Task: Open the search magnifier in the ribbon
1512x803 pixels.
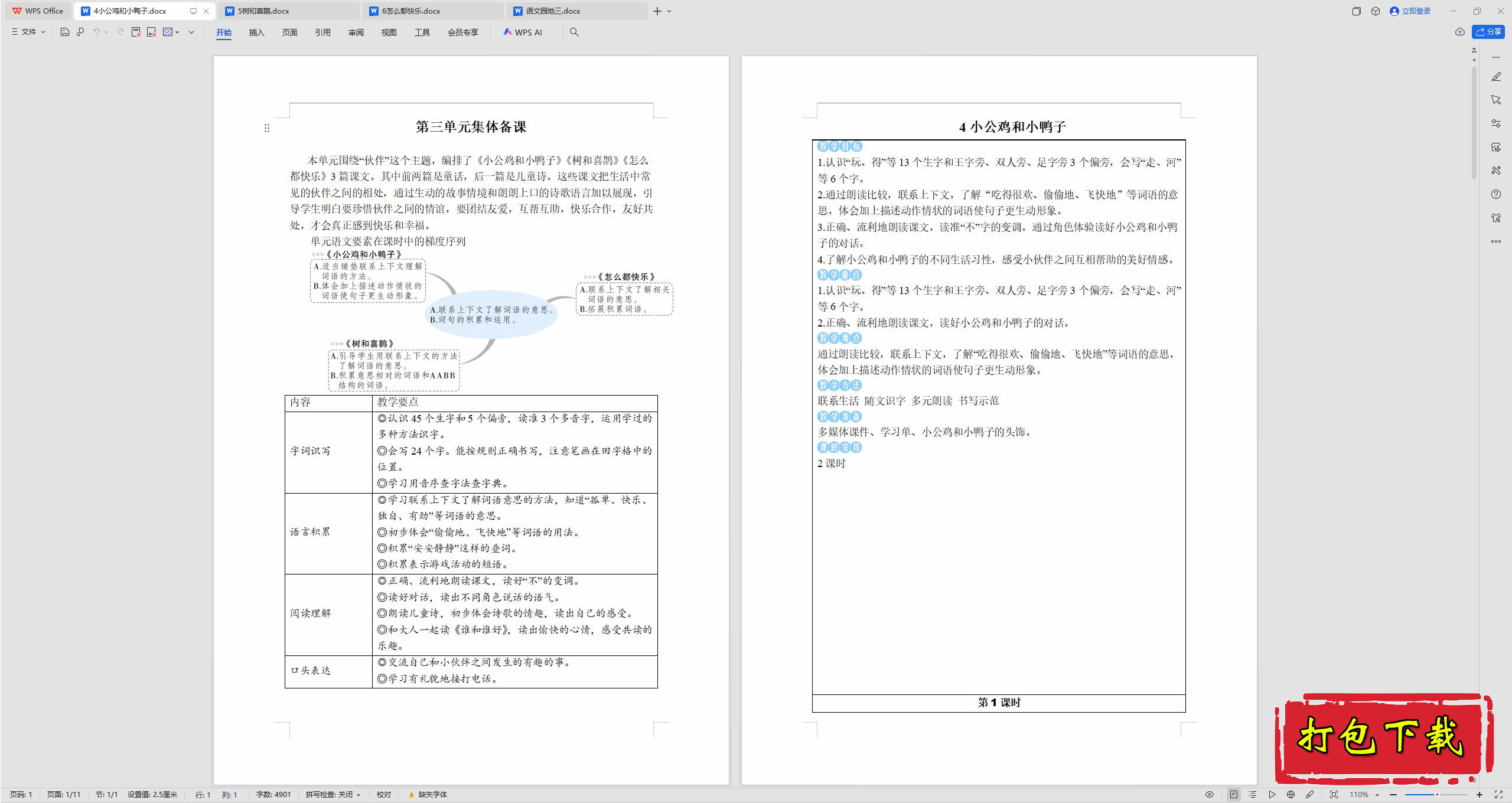Action: pyautogui.click(x=574, y=32)
